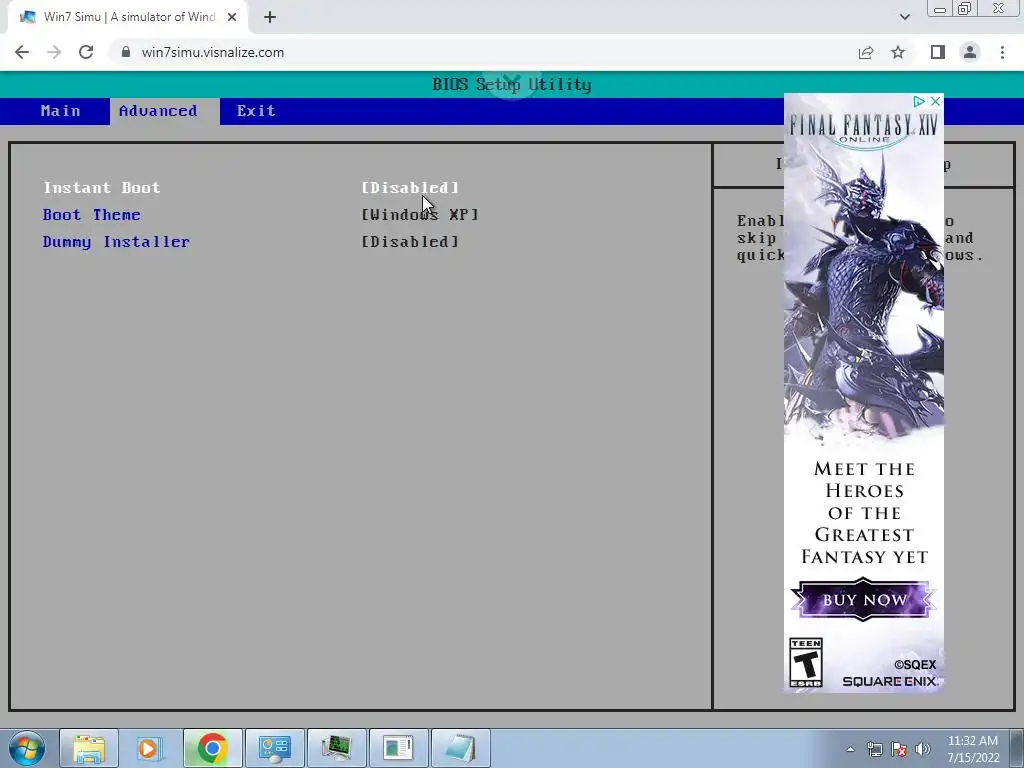Select the Advanced BIOS tab
The width and height of the screenshot is (1024, 768).
click(x=158, y=111)
